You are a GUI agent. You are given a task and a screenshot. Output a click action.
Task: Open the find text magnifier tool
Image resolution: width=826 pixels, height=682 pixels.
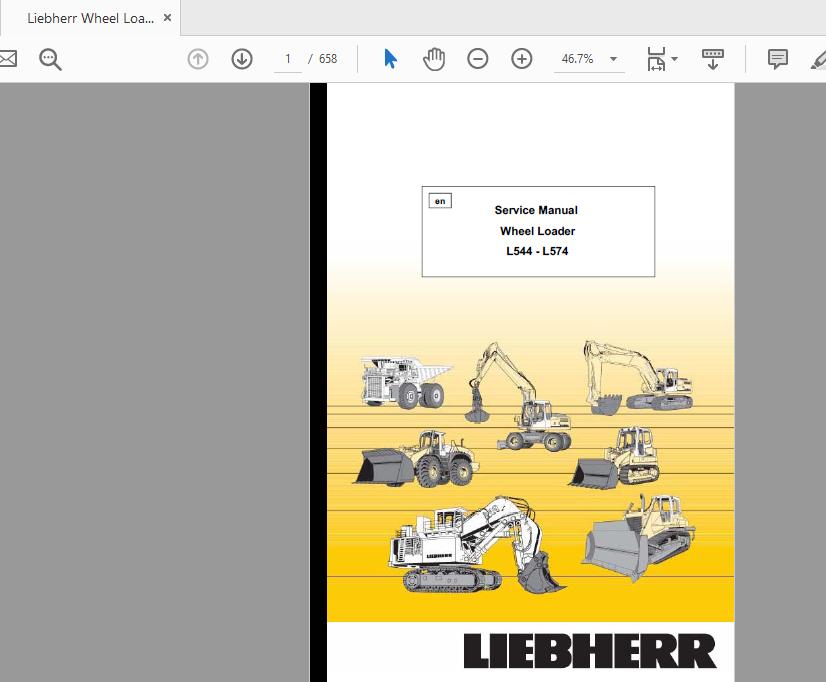click(x=50, y=59)
